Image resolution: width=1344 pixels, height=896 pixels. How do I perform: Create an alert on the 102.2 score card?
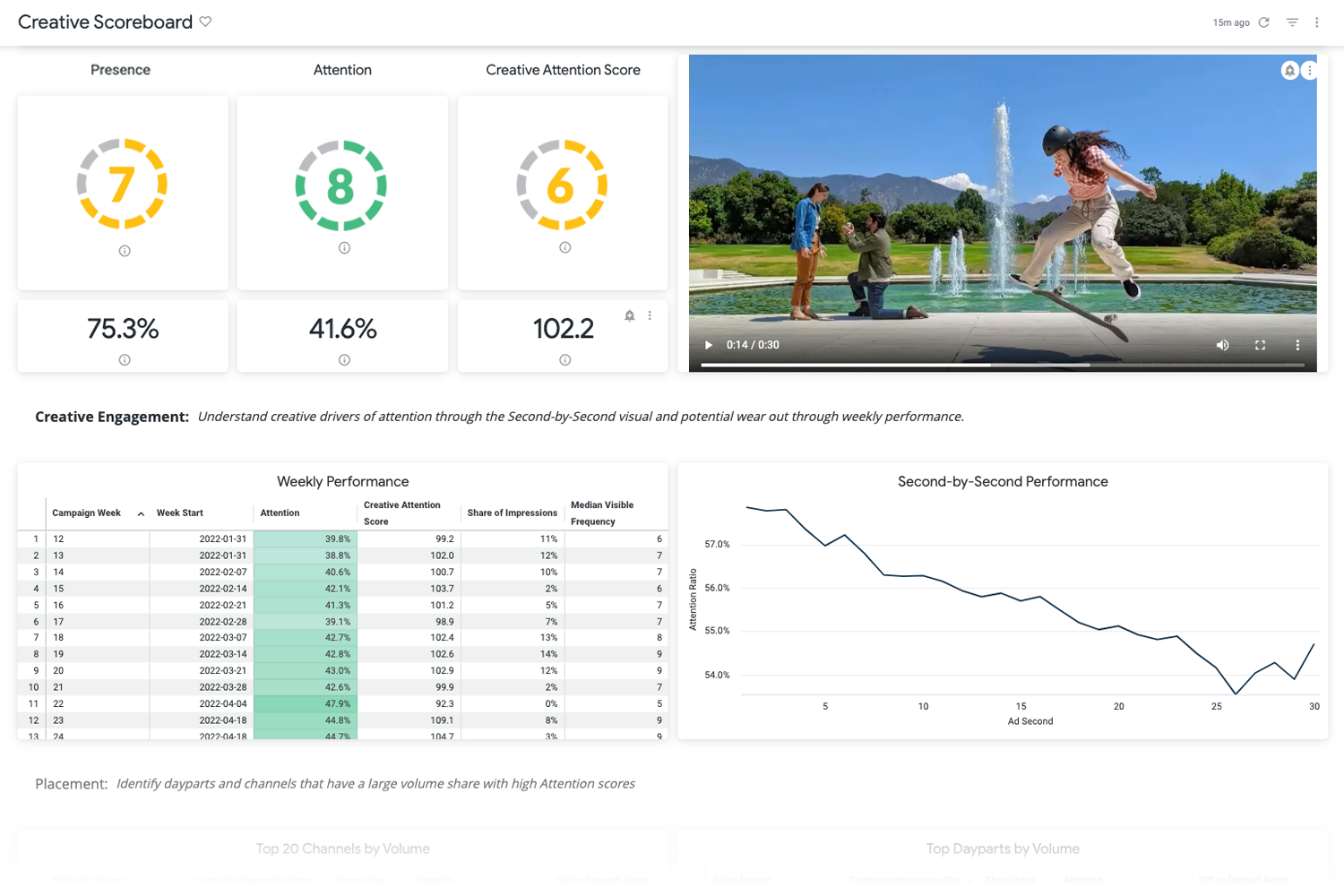(x=629, y=315)
